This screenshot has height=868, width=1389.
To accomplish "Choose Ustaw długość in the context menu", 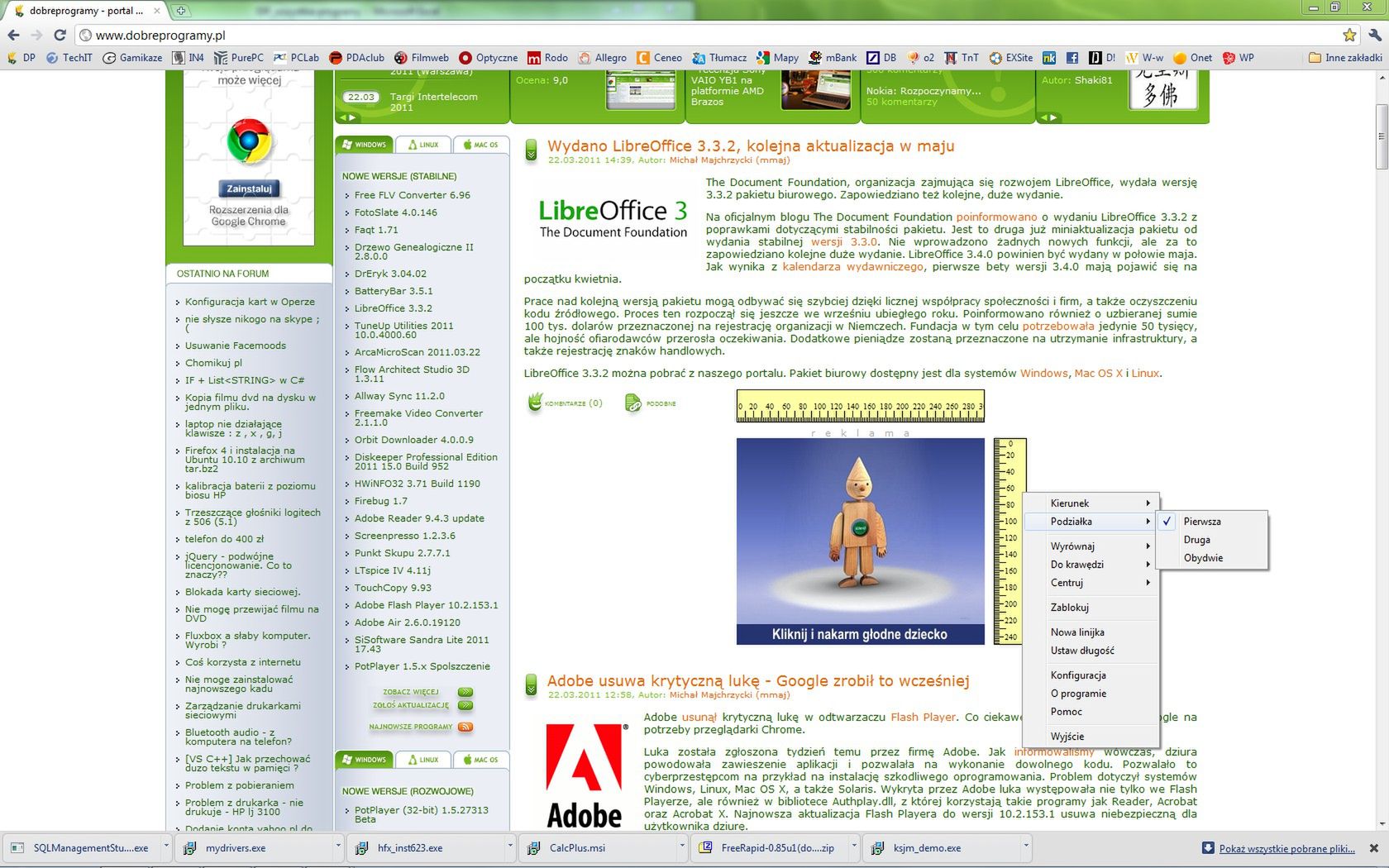I will (x=1091, y=651).
